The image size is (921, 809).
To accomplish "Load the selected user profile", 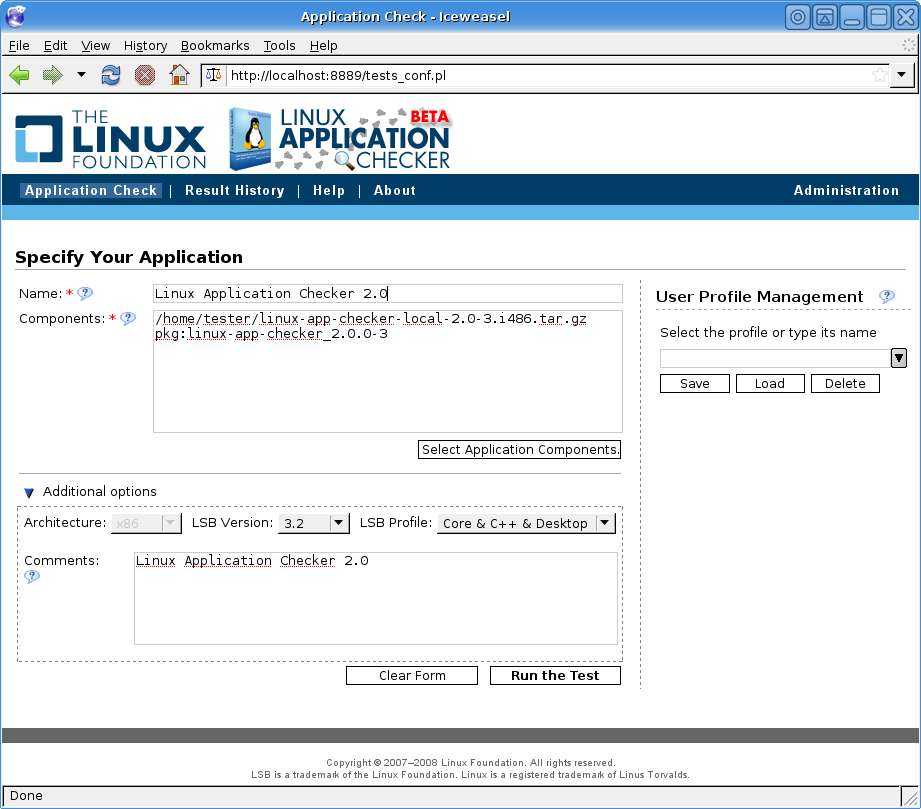I will tap(769, 384).
